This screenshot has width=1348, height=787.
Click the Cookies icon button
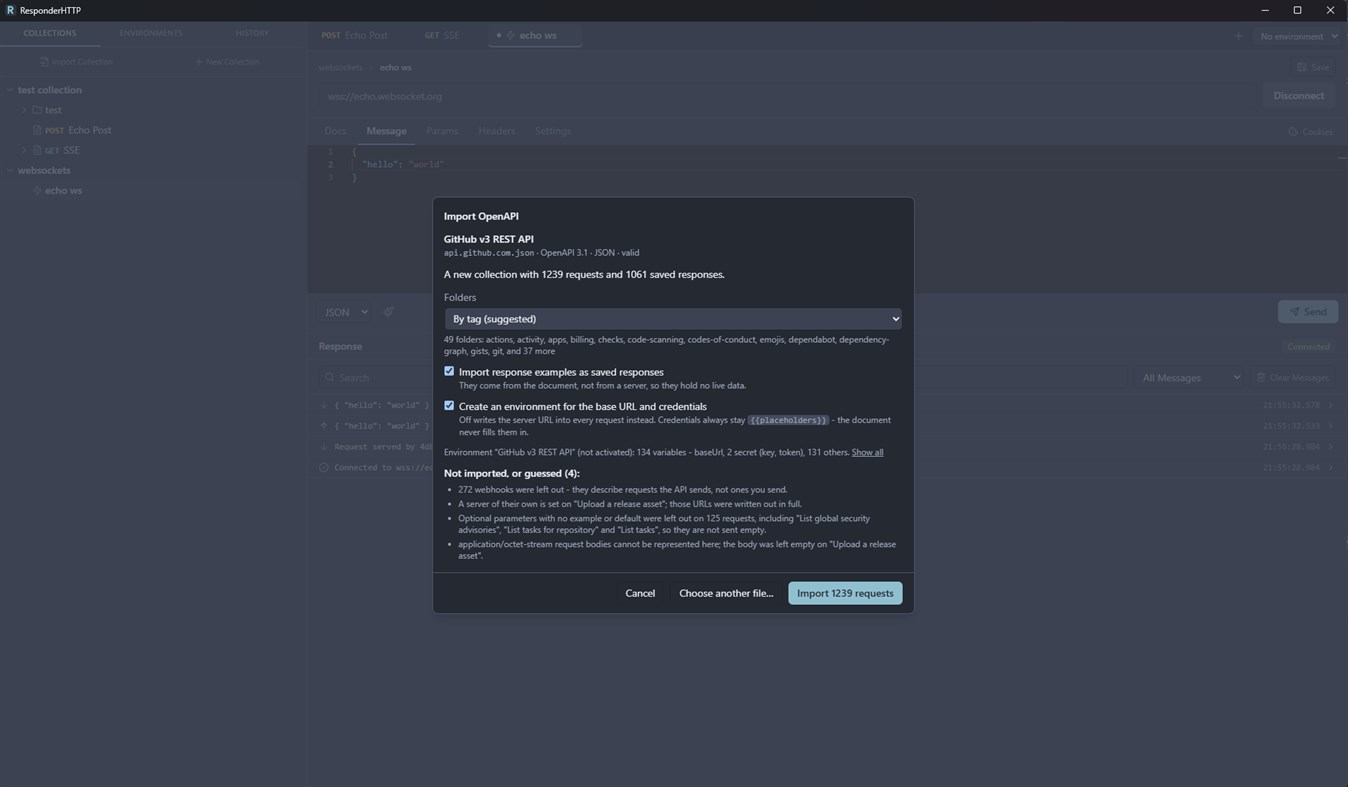[1292, 132]
